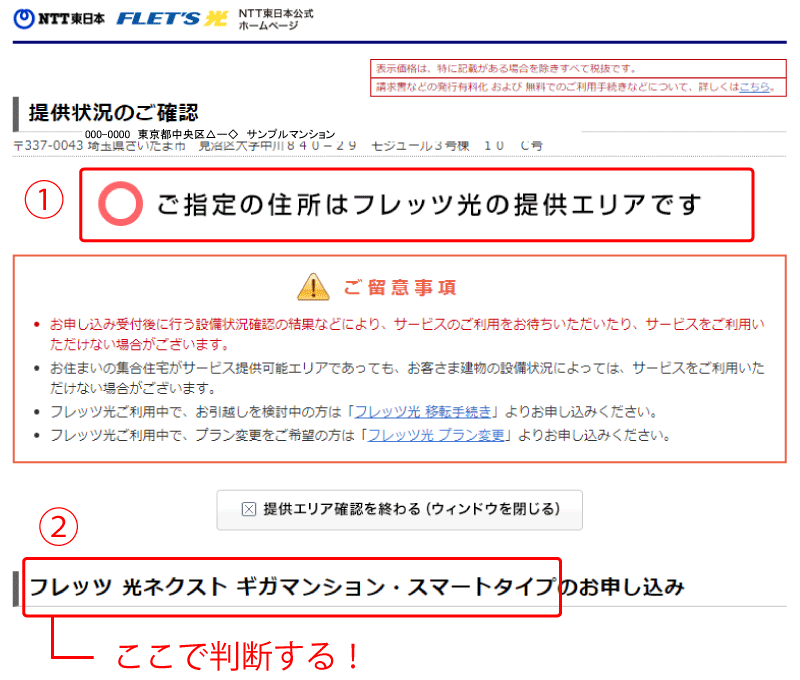This screenshot has height=680, width=800.
Task: Click the ご留意事項 heading
Action: click(x=399, y=287)
